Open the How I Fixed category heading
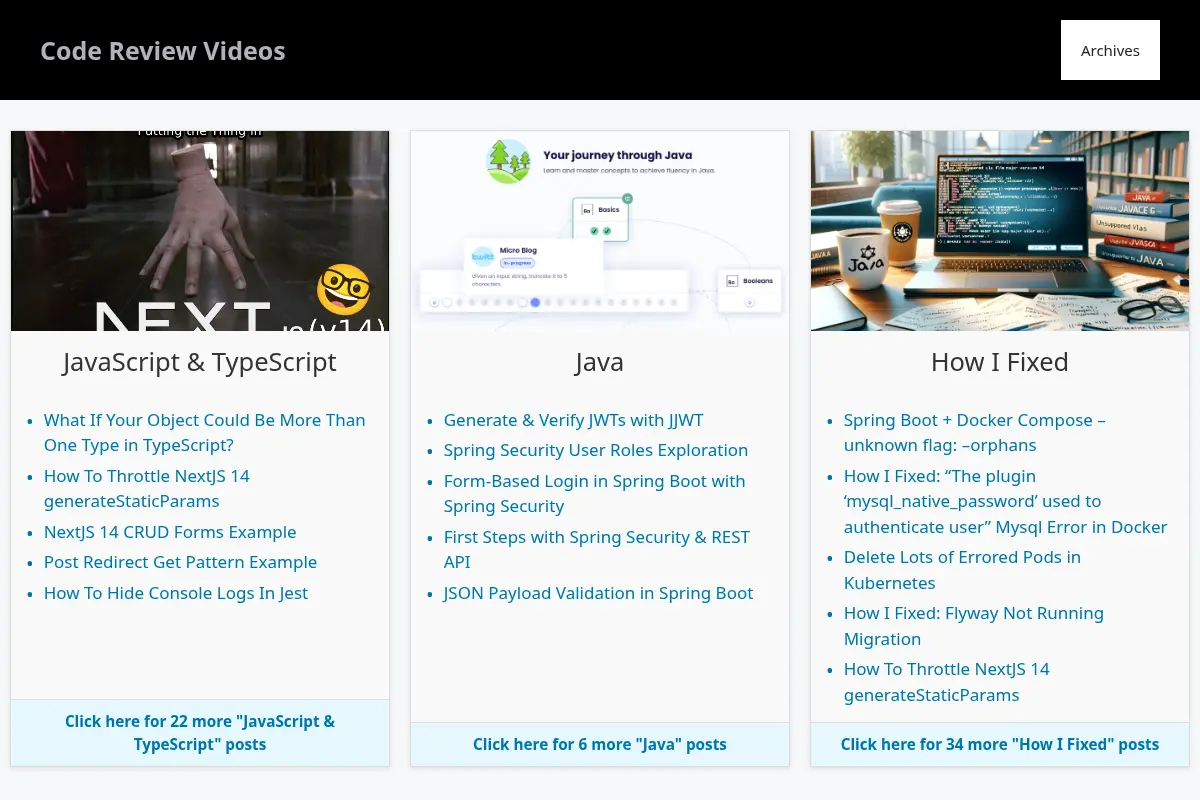Screen dimensions: 1200x800 pos(1000,362)
